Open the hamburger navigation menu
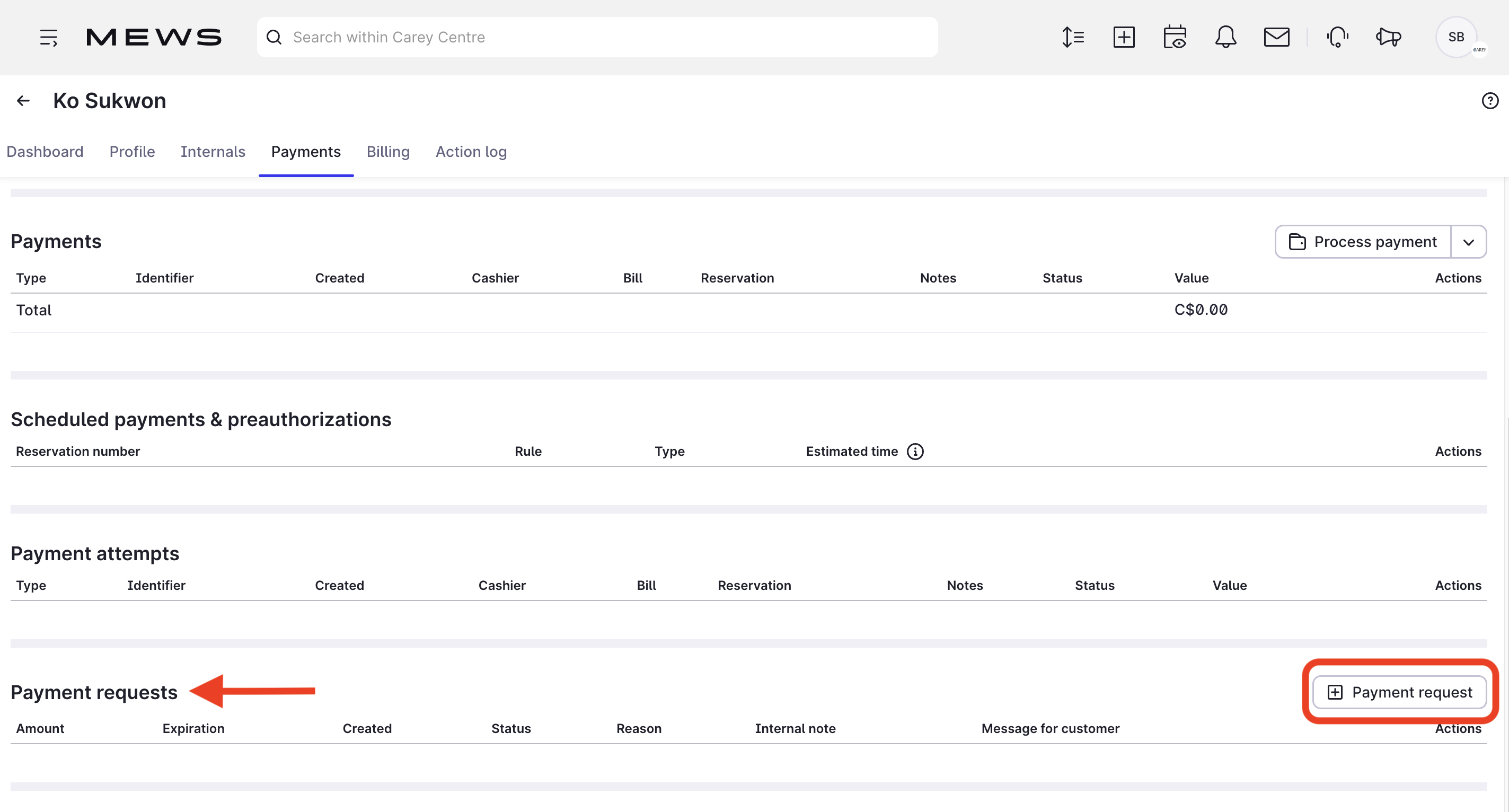This screenshot has width=1509, height=812. tap(49, 38)
